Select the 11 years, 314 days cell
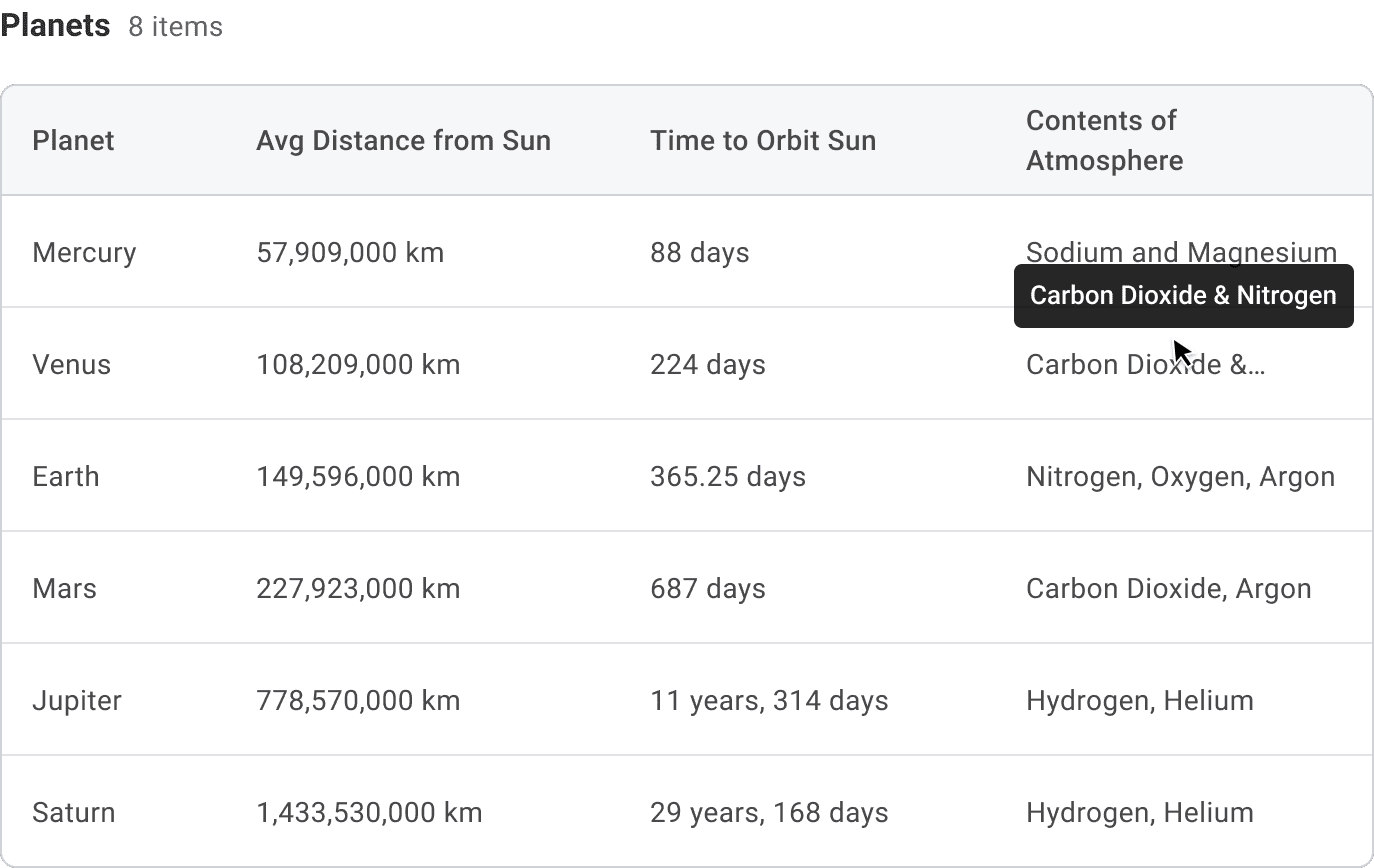The width and height of the screenshot is (1374, 868). tap(769, 700)
